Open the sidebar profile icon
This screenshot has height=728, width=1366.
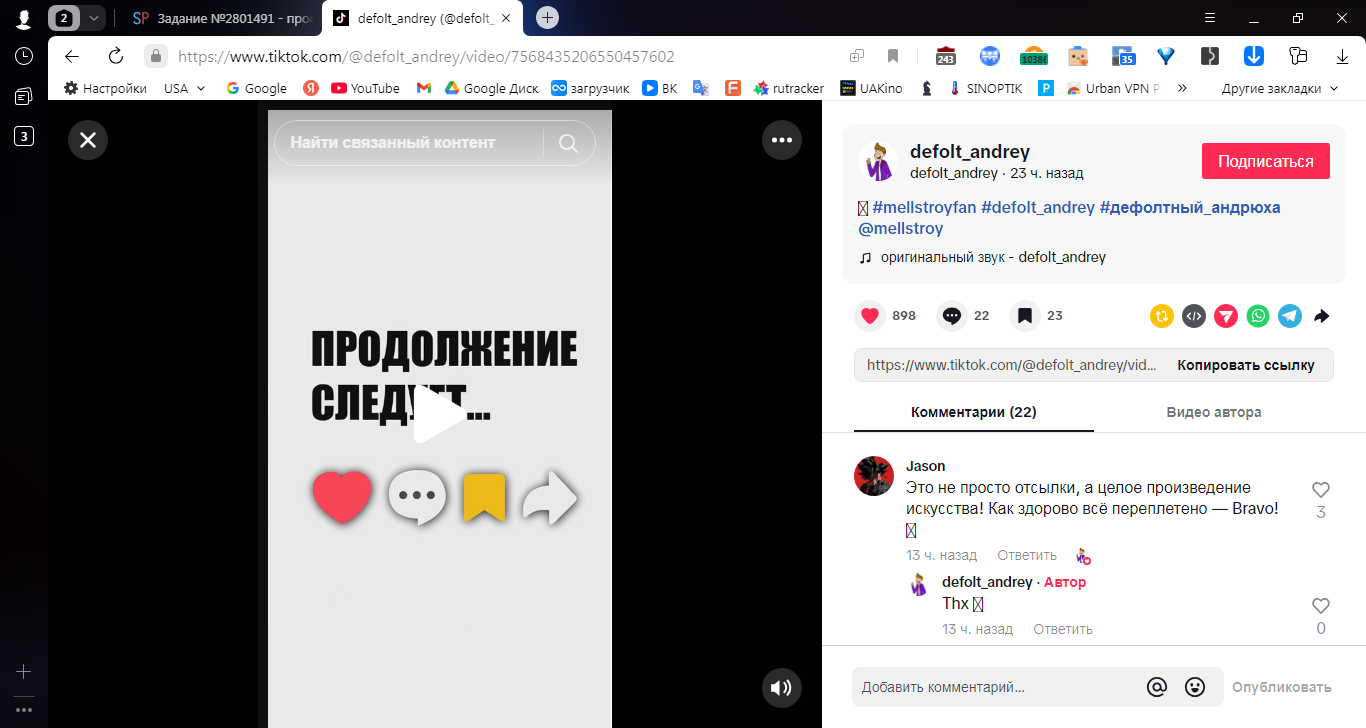[24, 17]
